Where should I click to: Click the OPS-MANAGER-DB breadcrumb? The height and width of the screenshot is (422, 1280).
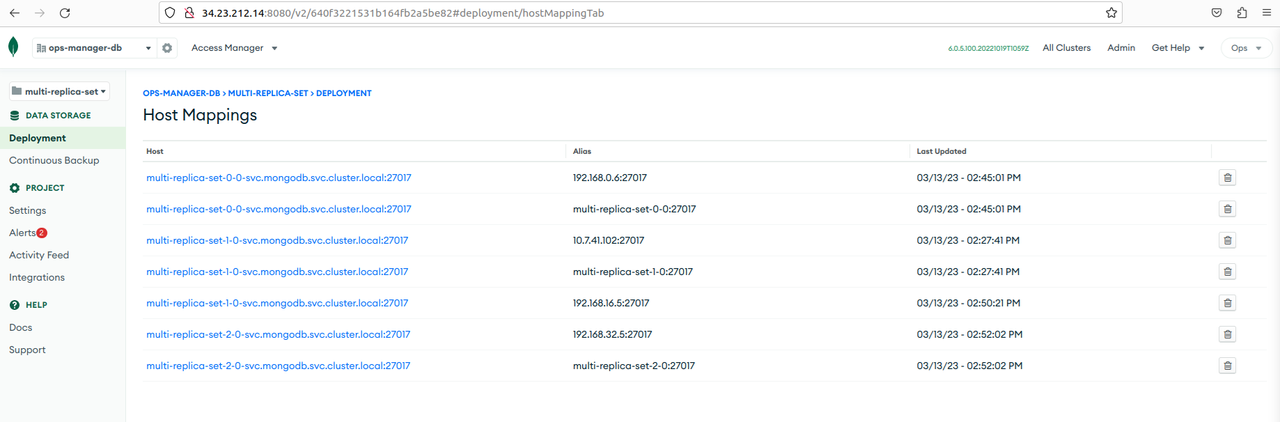(181, 93)
